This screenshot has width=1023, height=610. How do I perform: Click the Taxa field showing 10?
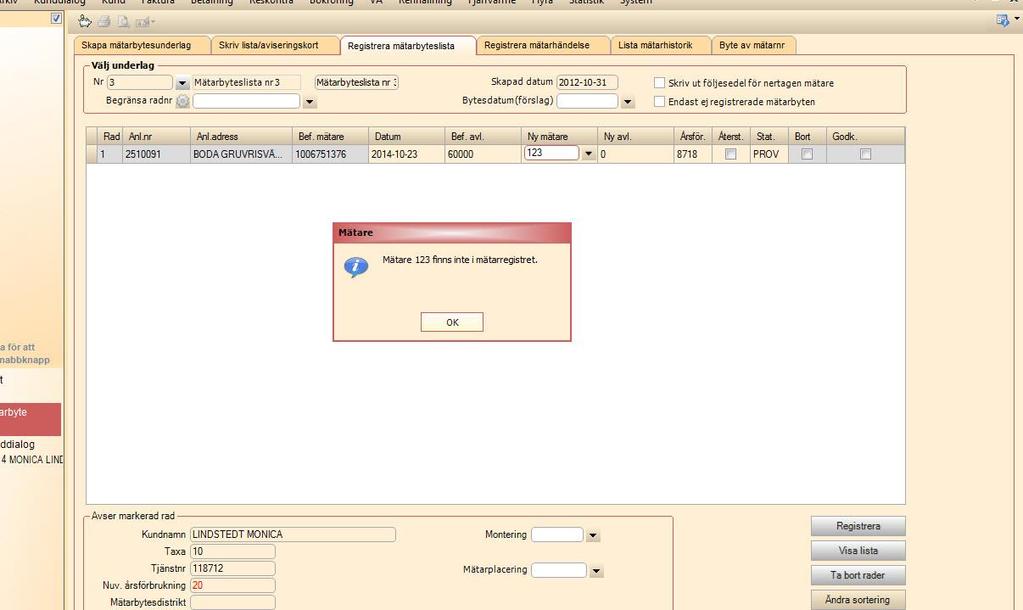[x=232, y=551]
